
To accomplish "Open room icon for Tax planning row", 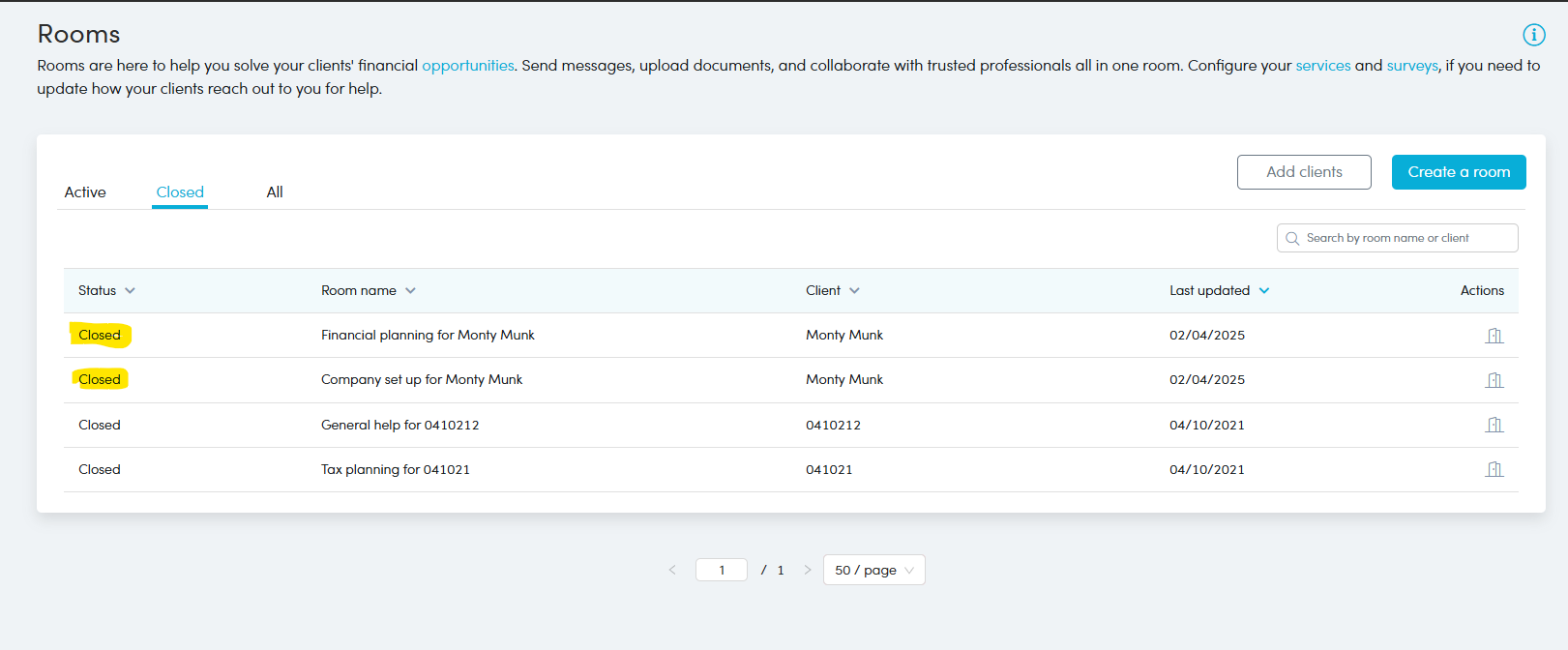I will [1494, 469].
